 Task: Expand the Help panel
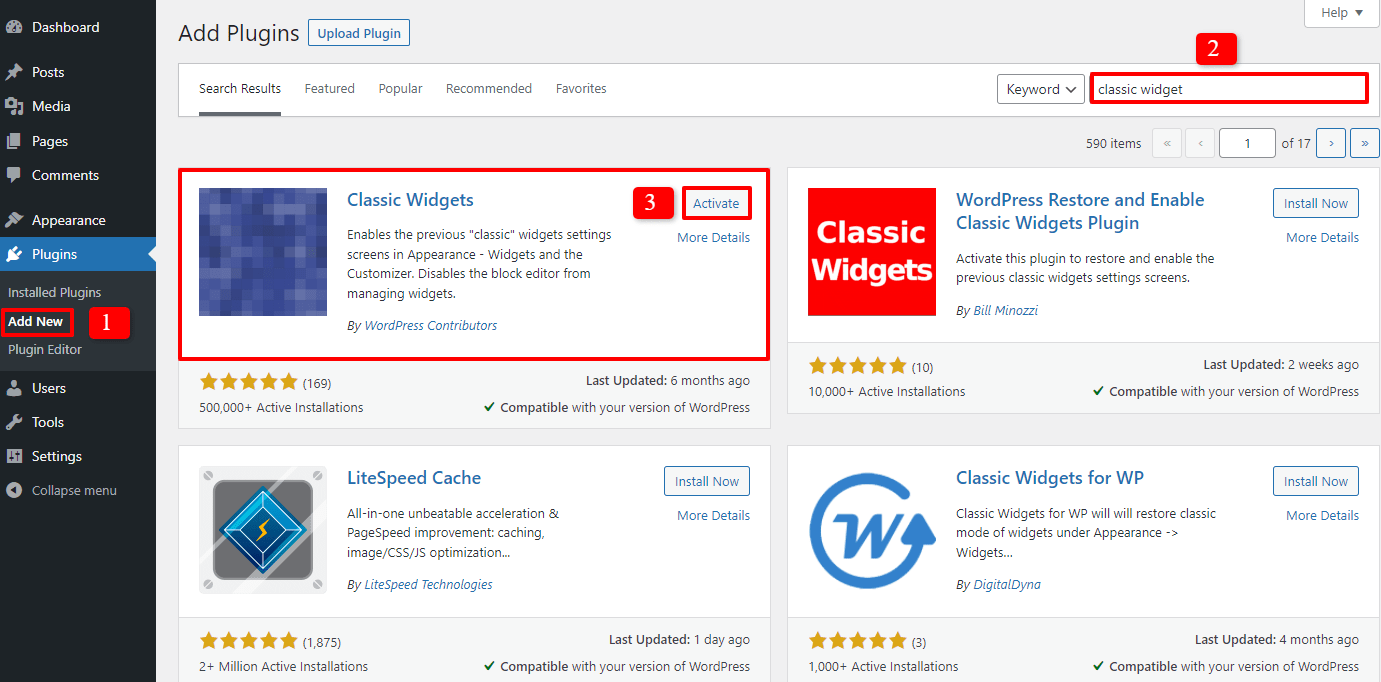1340,13
